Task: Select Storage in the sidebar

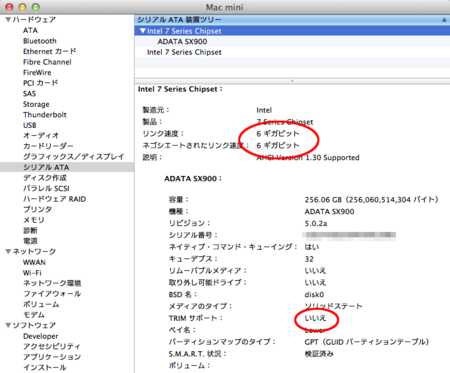Action: 36,104
